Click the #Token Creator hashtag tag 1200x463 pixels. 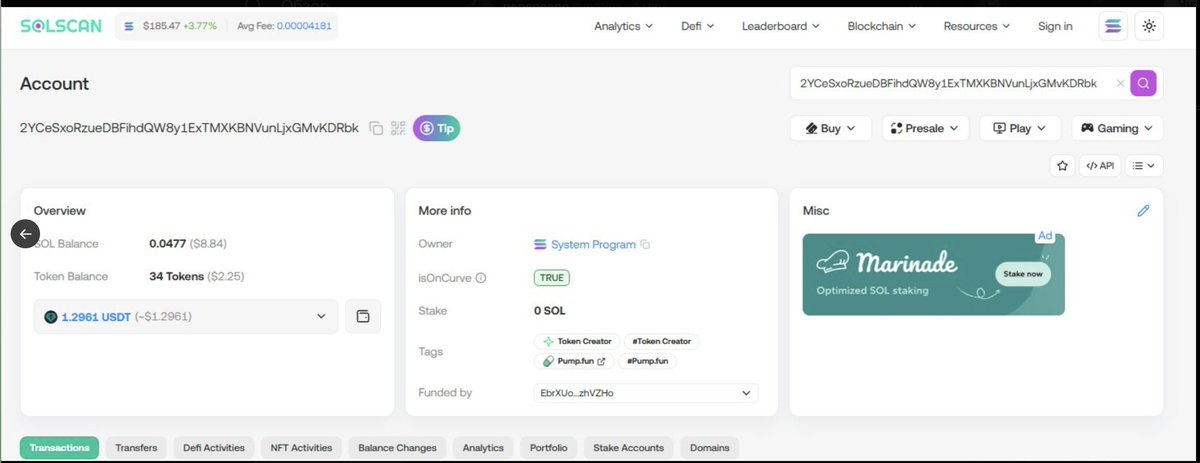pyautogui.click(x=661, y=341)
